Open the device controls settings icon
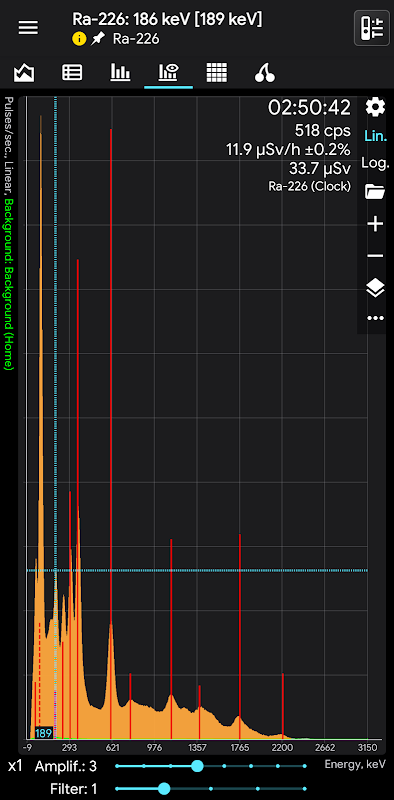Viewport: 394px width, 800px height. click(x=372, y=28)
